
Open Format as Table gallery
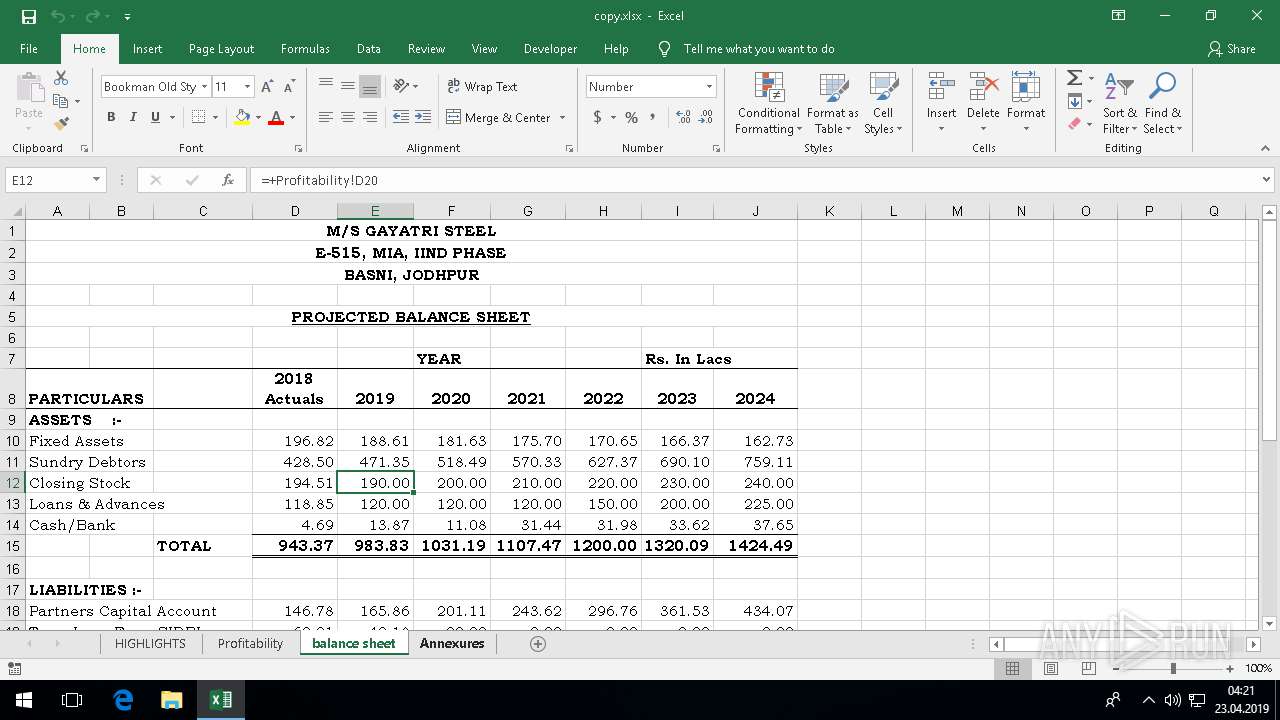832,103
